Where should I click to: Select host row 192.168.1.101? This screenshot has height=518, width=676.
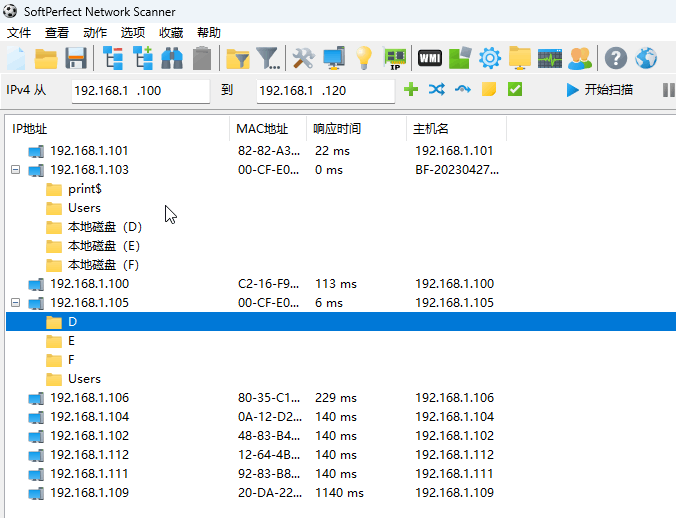click(341, 151)
